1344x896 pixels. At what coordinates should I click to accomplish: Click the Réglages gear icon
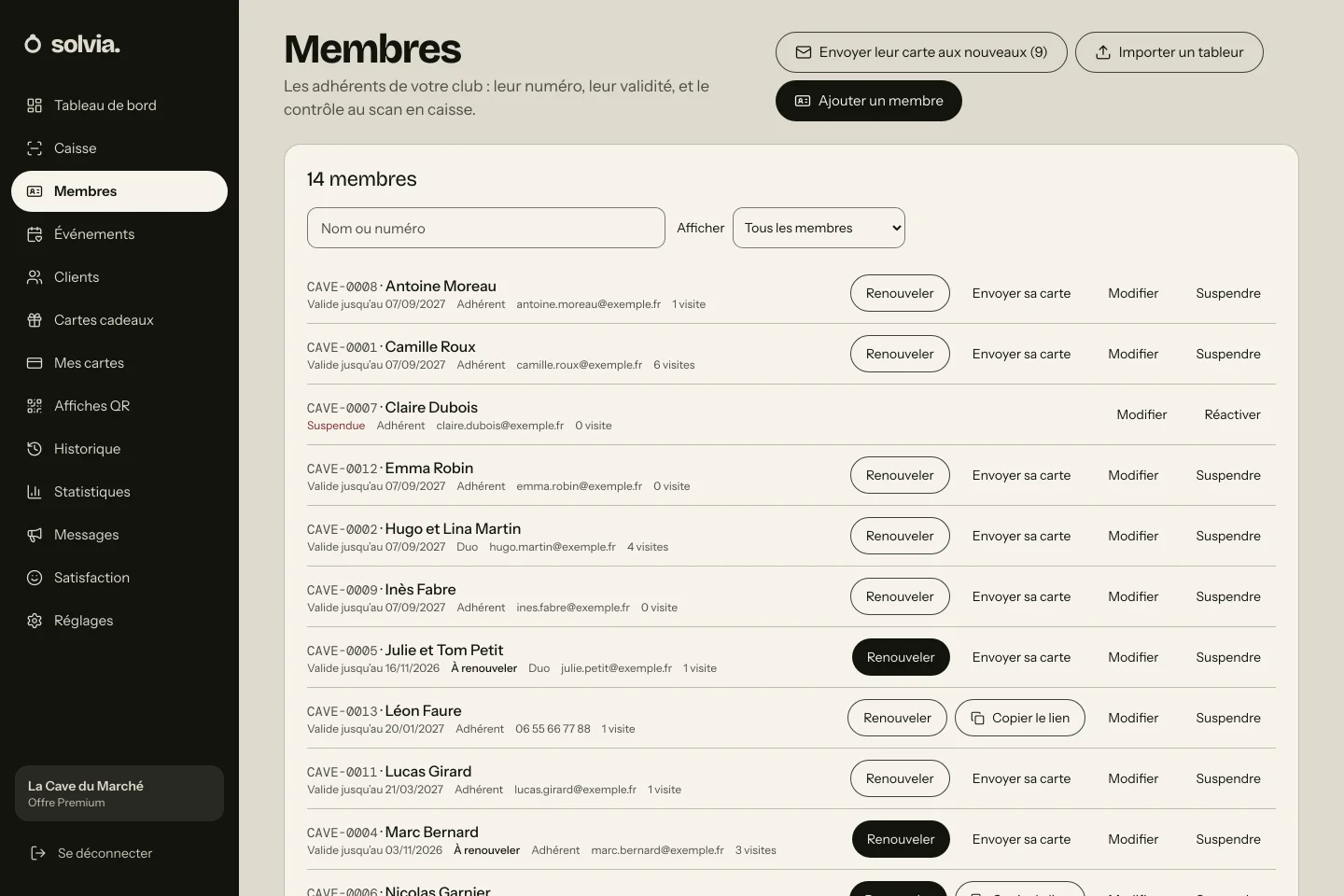tap(35, 621)
